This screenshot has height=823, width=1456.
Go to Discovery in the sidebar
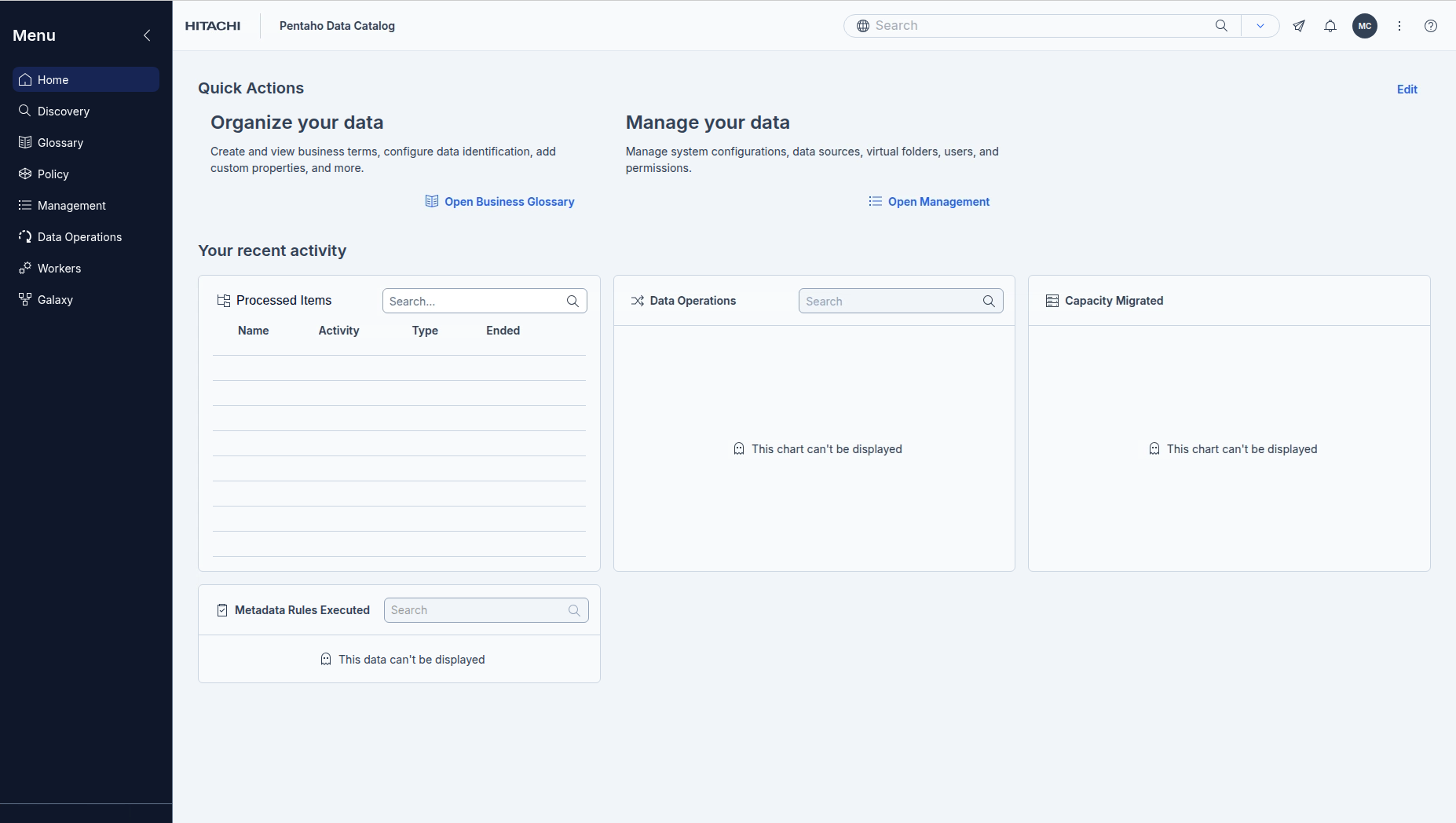click(x=63, y=112)
